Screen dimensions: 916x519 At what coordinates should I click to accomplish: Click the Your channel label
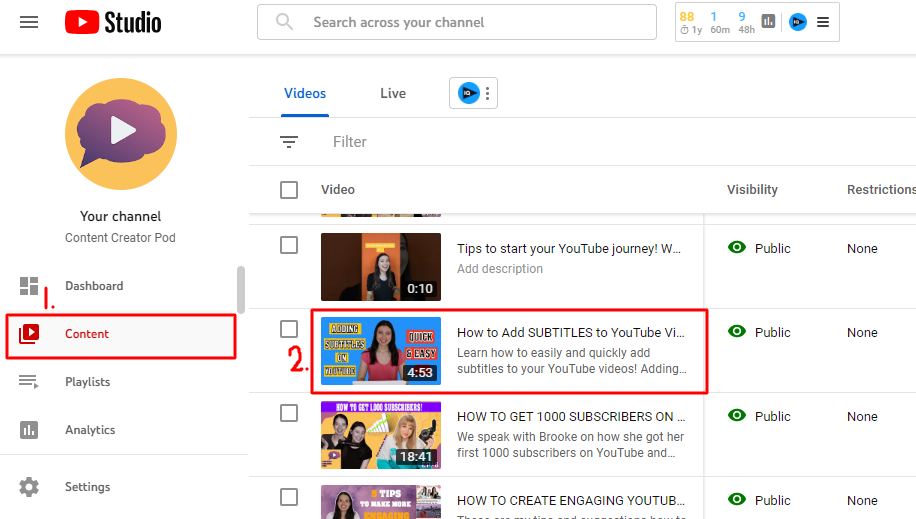point(120,216)
